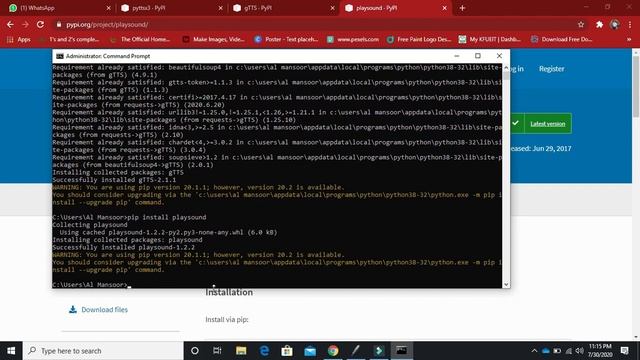Go forward in browser history
The height and width of the screenshot is (360, 640).
(x=25, y=24)
